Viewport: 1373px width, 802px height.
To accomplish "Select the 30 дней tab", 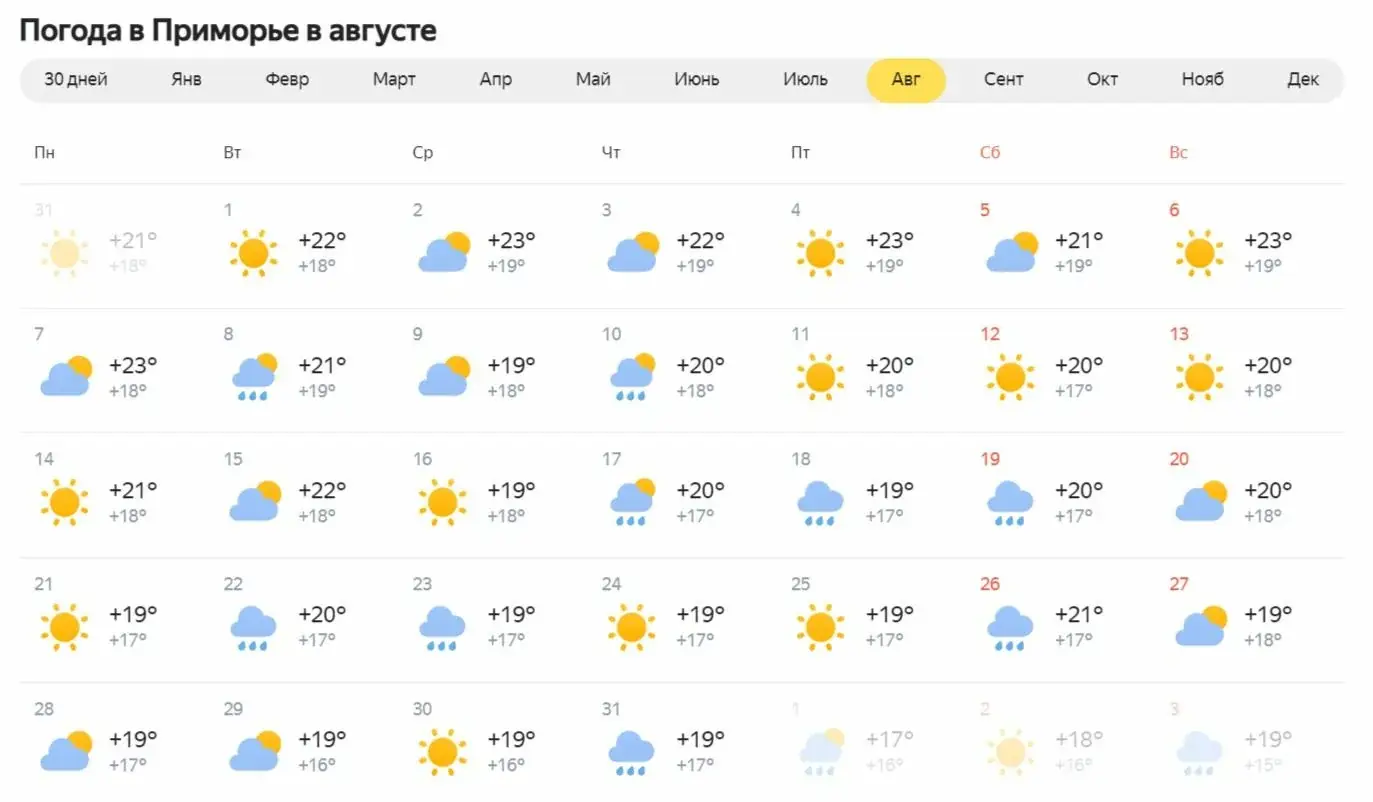I will [76, 80].
